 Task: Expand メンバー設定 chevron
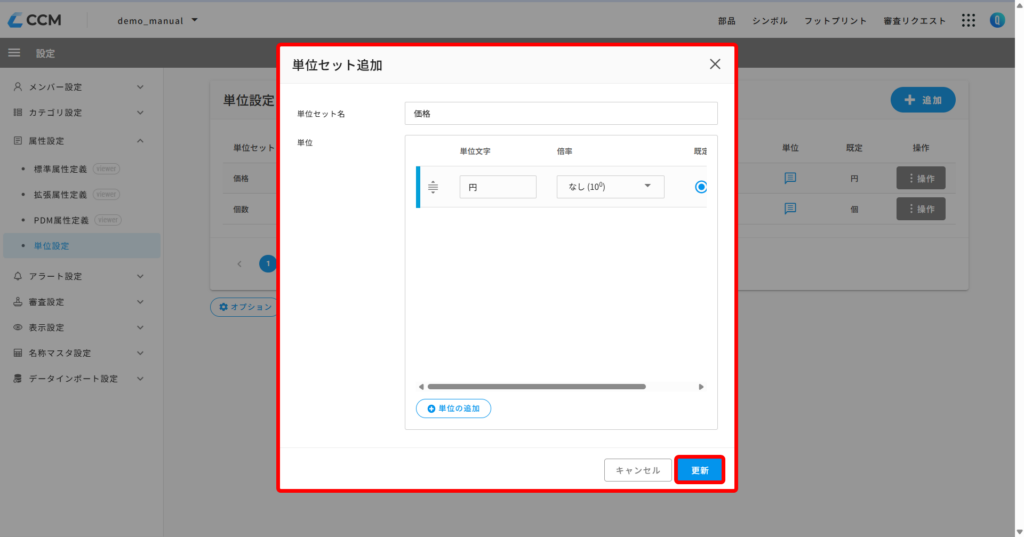[140, 87]
